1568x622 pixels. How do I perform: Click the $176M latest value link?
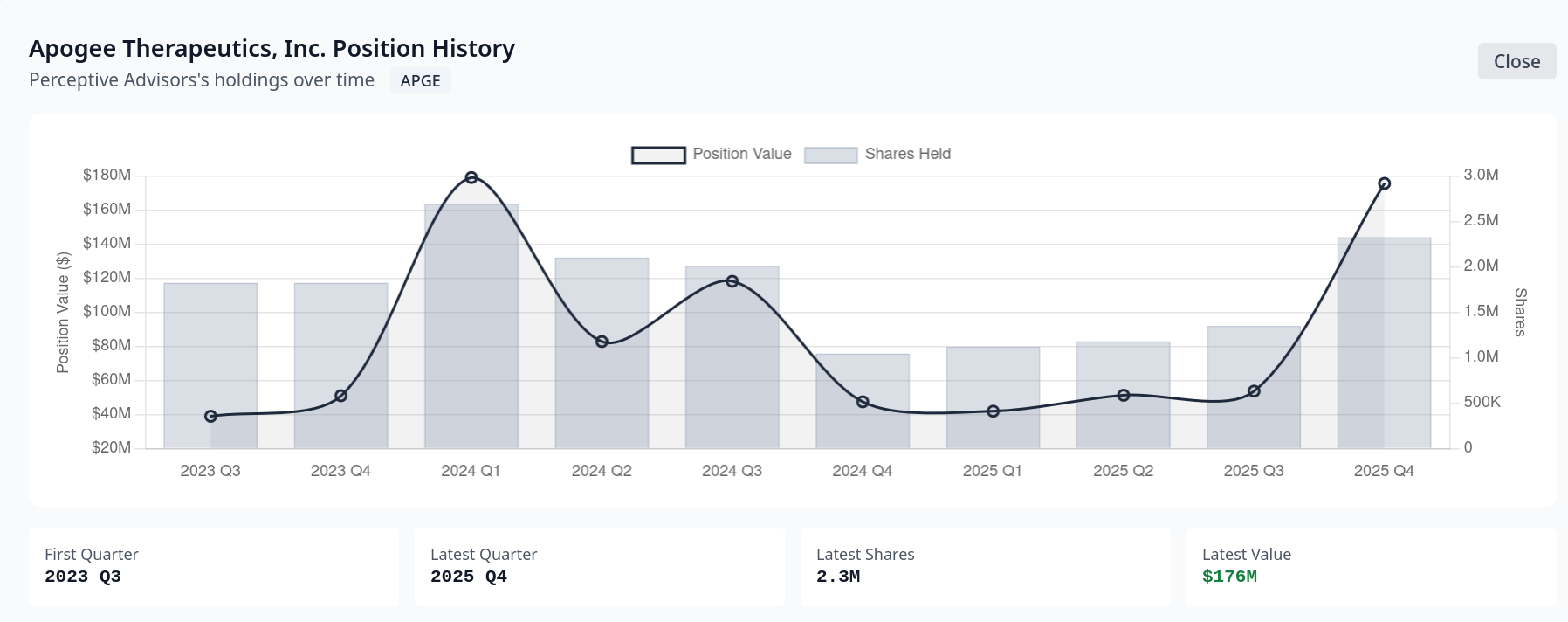pos(1228,577)
